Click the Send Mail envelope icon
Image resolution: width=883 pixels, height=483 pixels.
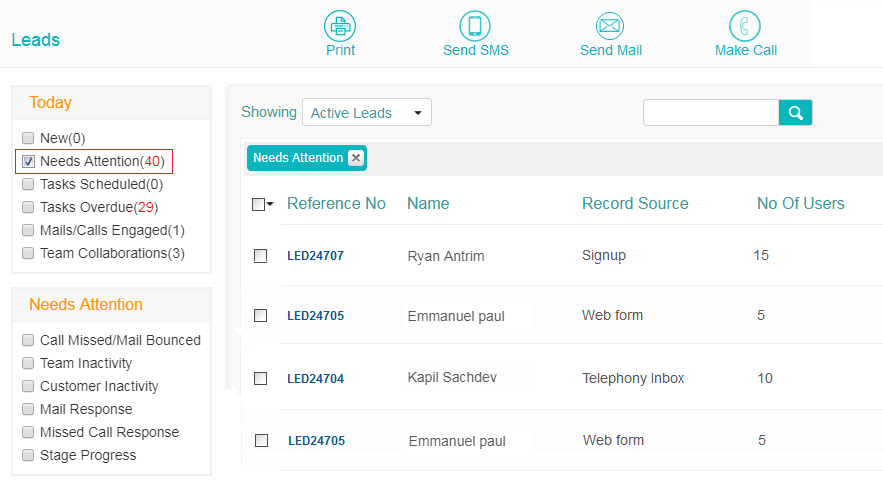(610, 26)
